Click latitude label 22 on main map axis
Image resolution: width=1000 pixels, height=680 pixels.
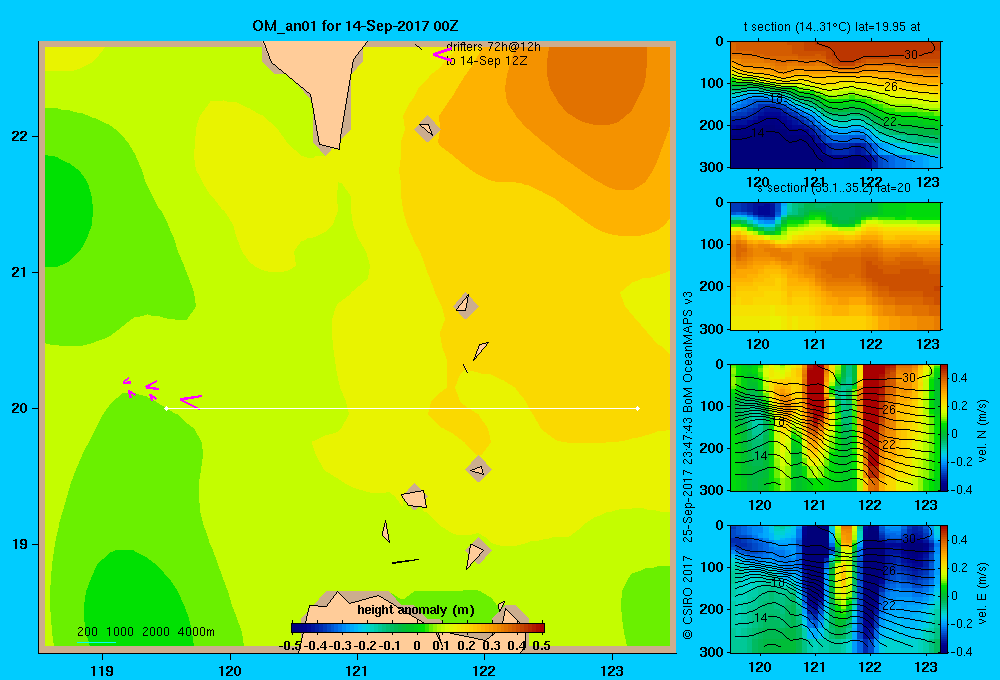point(20,137)
